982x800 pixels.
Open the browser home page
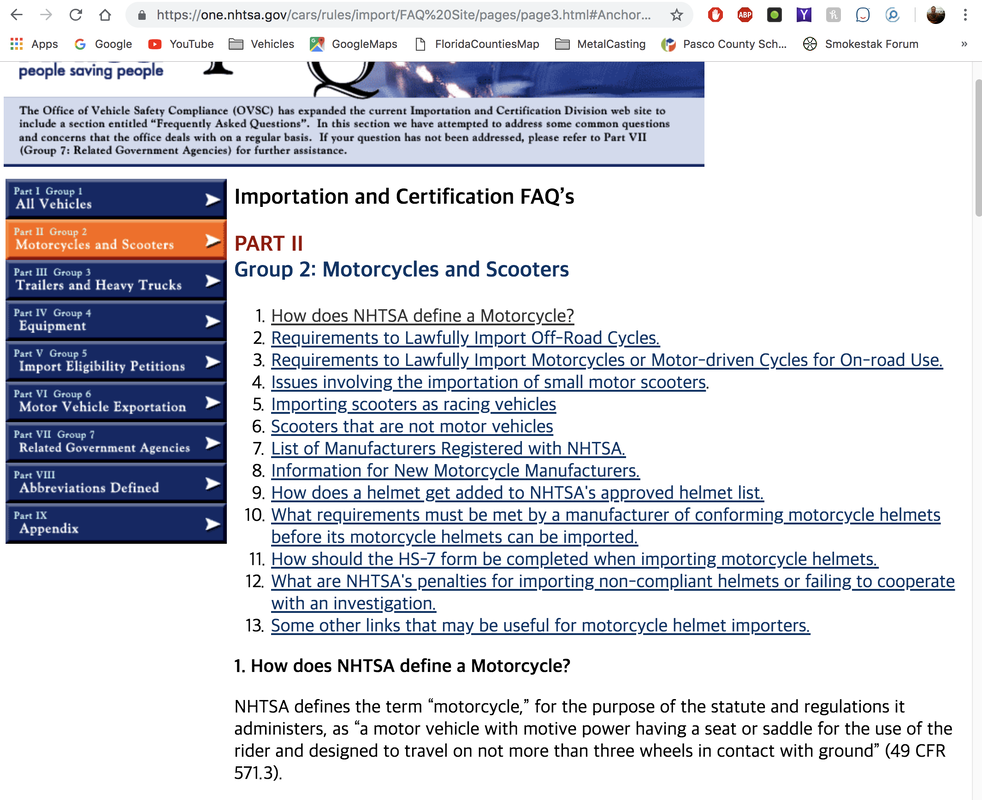[x=105, y=14]
